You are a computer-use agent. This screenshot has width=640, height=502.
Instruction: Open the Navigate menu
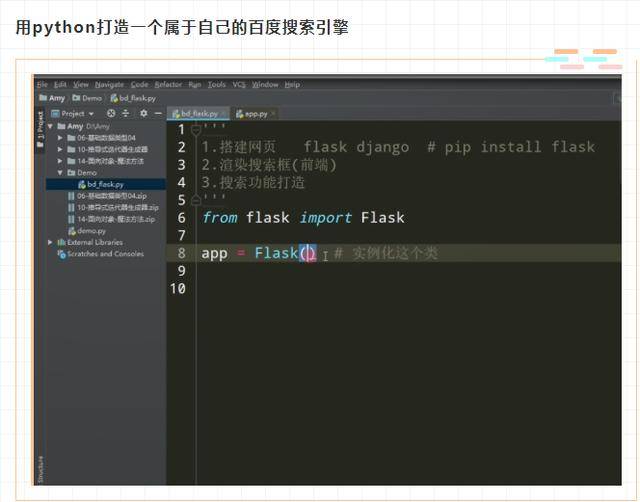(x=109, y=84)
